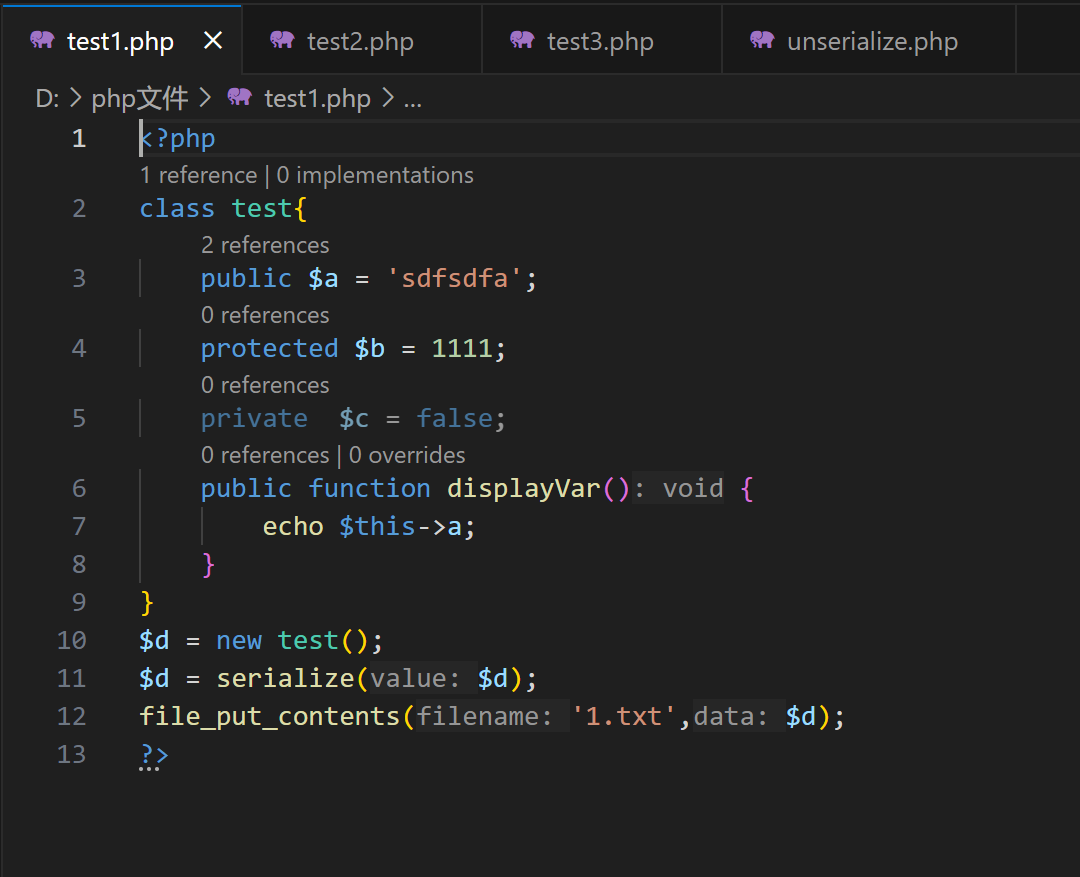Click the 'echo' keyword on line 7
The height and width of the screenshot is (877, 1080).
click(293, 527)
